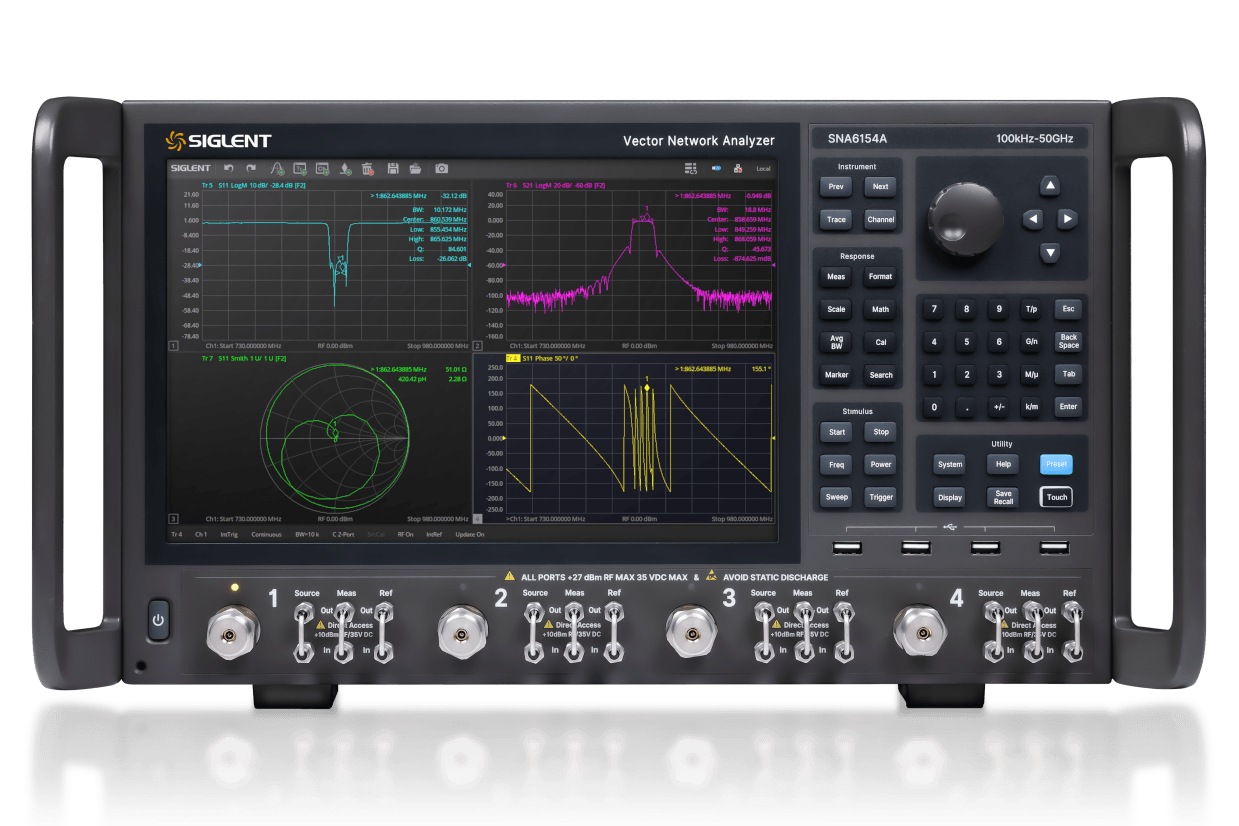Open the Tr 4 trace selector
This screenshot has height=826, width=1239.
tap(177, 534)
